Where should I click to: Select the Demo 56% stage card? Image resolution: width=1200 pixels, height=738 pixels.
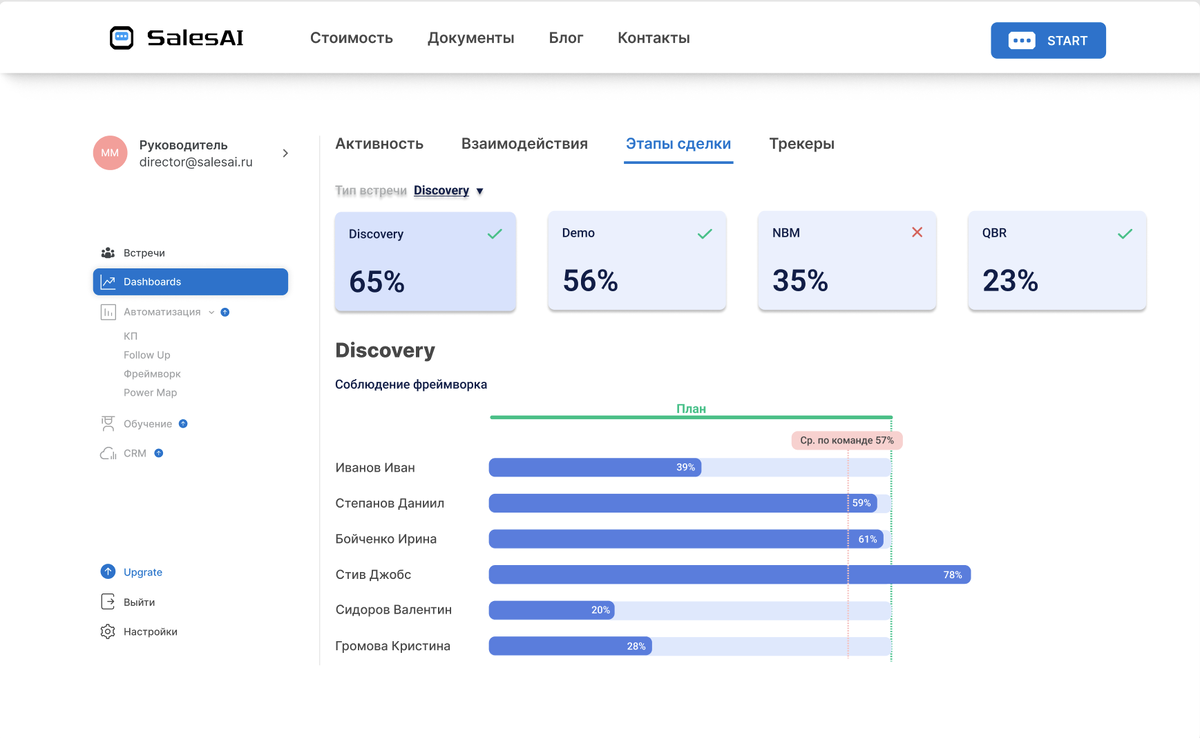click(x=637, y=260)
